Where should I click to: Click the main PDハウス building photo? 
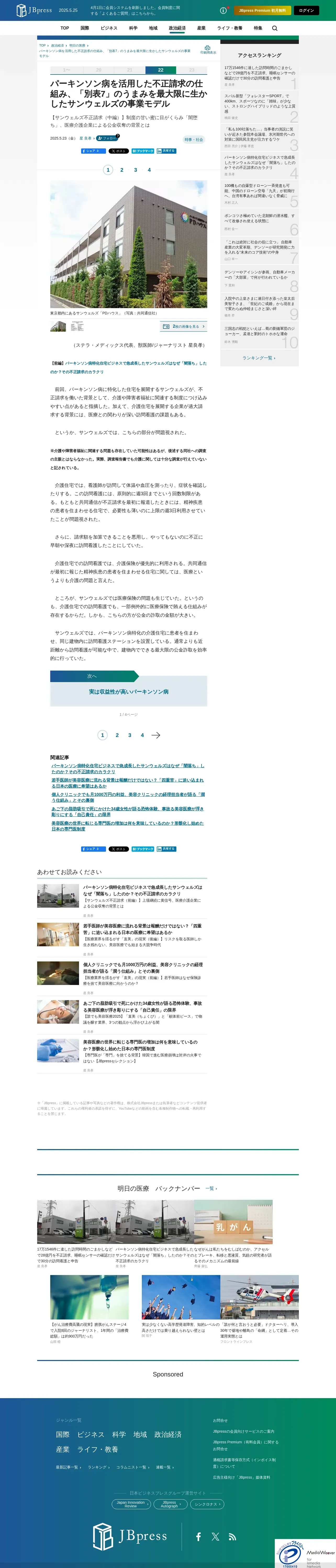pyautogui.click(x=129, y=244)
